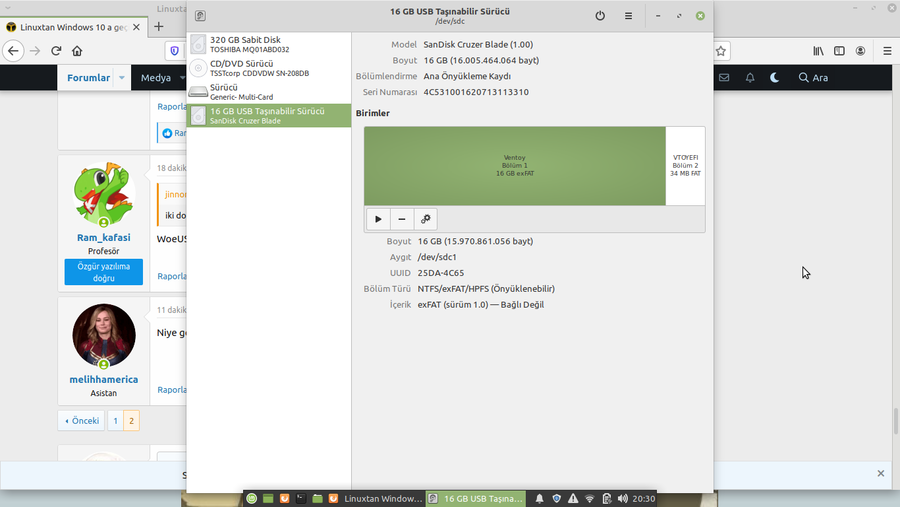Expand the Forumlar dropdown arrow
This screenshot has height=507, width=900.
tap(122, 78)
